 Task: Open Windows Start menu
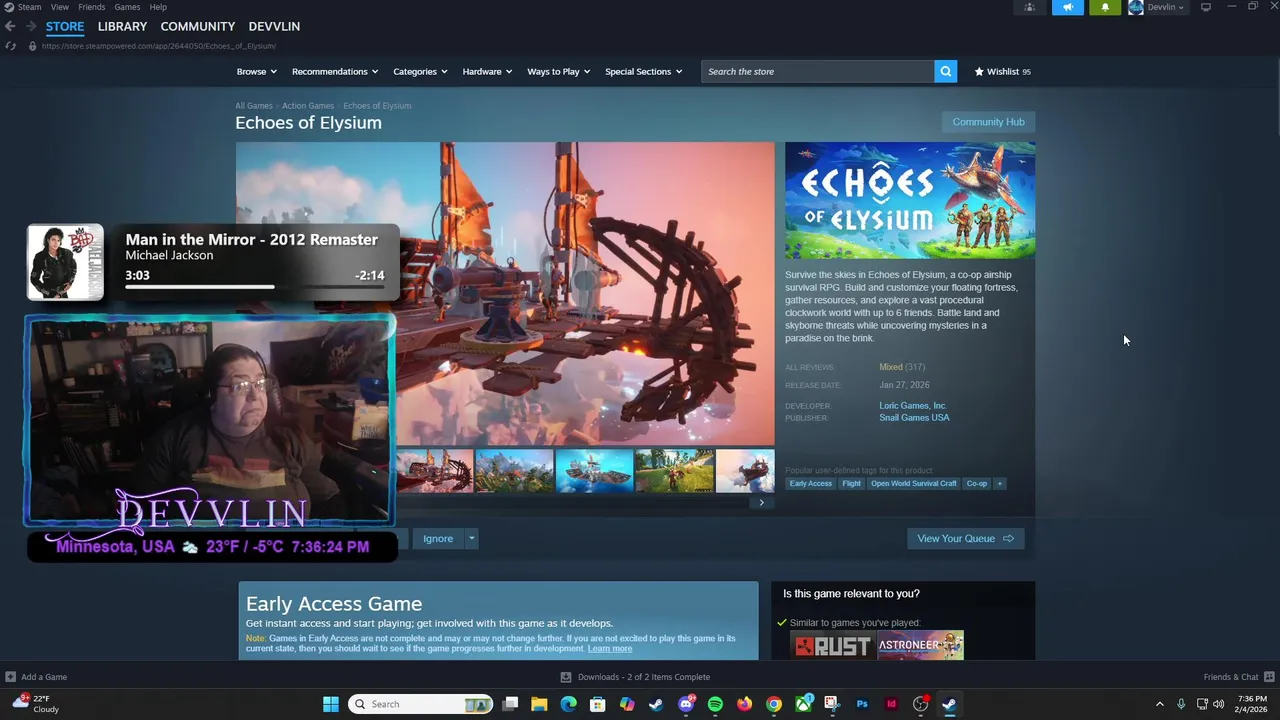pos(331,704)
